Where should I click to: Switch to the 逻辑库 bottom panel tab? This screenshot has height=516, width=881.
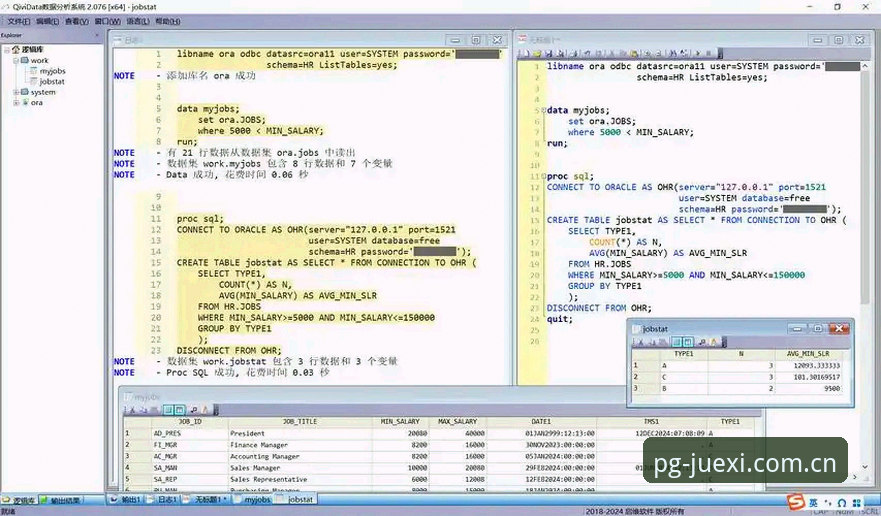click(x=20, y=500)
